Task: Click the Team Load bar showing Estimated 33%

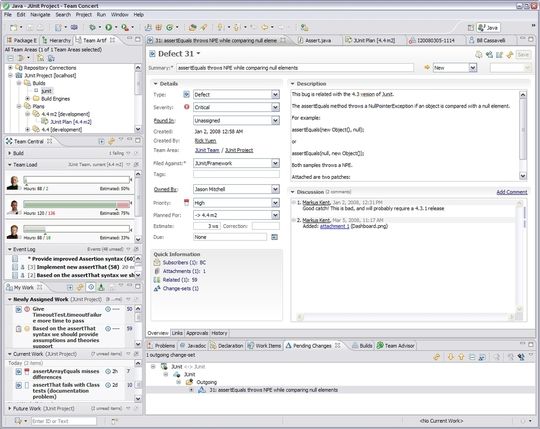Action: (x=77, y=229)
